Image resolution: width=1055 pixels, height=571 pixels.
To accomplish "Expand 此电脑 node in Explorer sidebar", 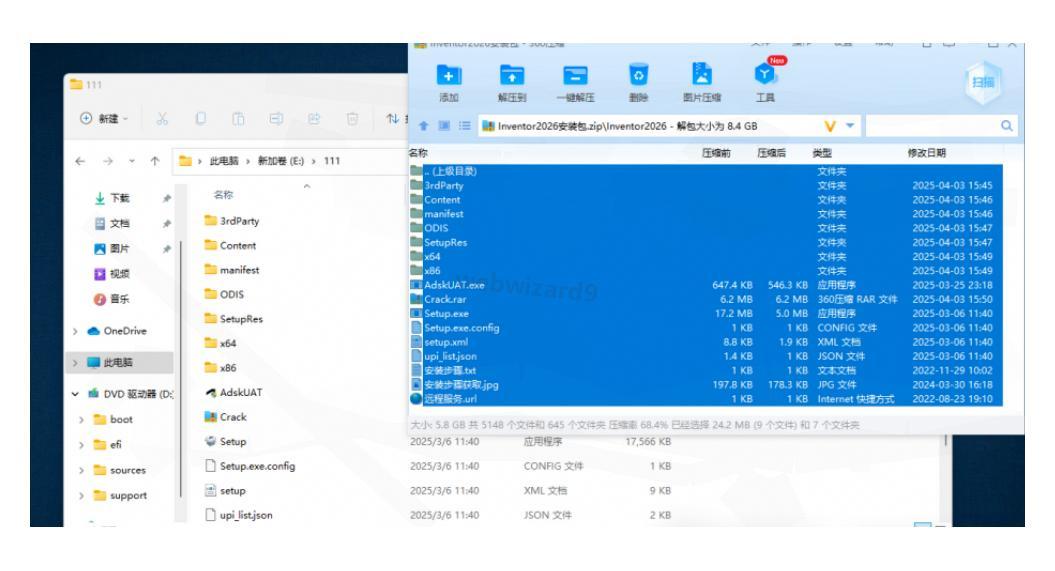I will click(x=75, y=363).
